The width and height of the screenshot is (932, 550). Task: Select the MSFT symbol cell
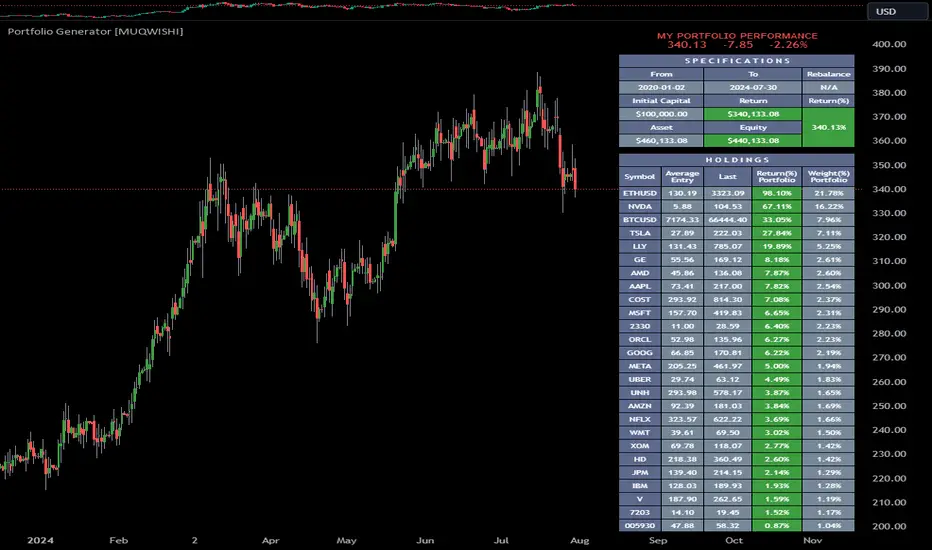point(640,313)
